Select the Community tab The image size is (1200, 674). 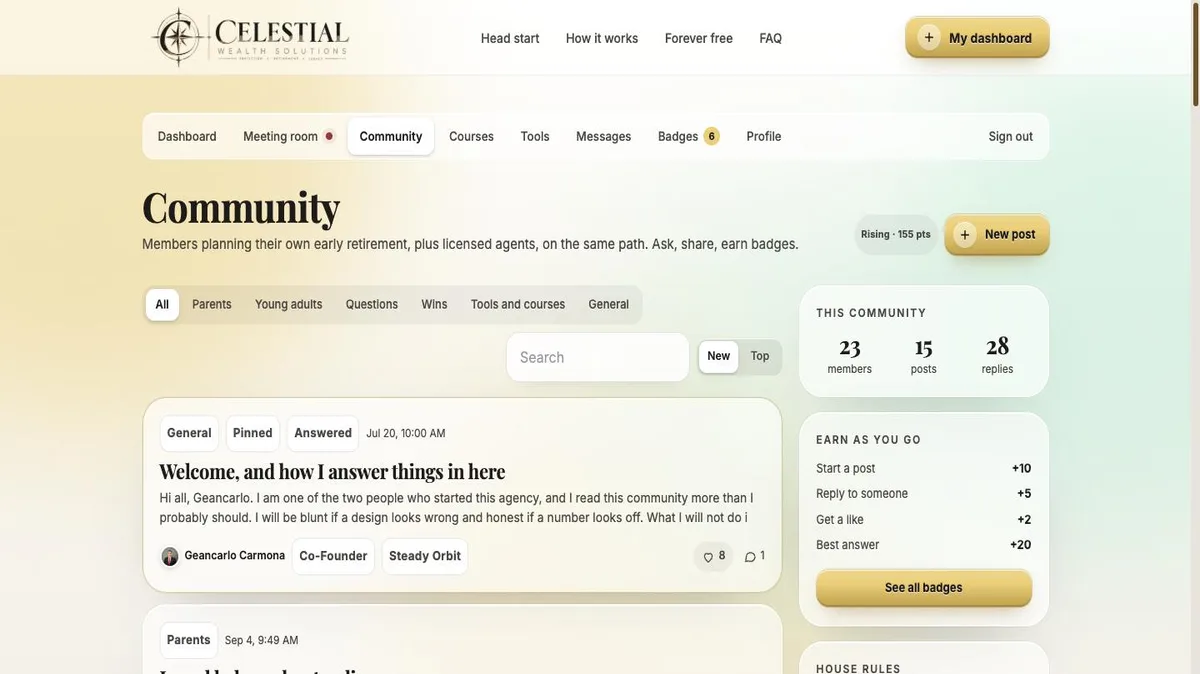point(391,136)
